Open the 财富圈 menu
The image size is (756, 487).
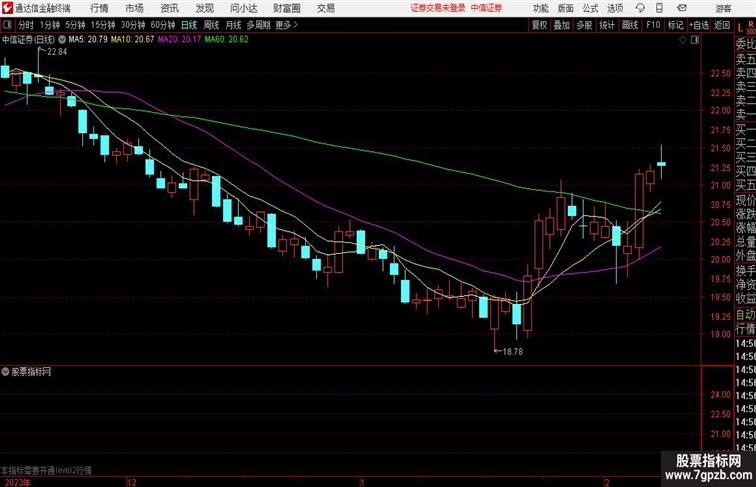coord(286,8)
